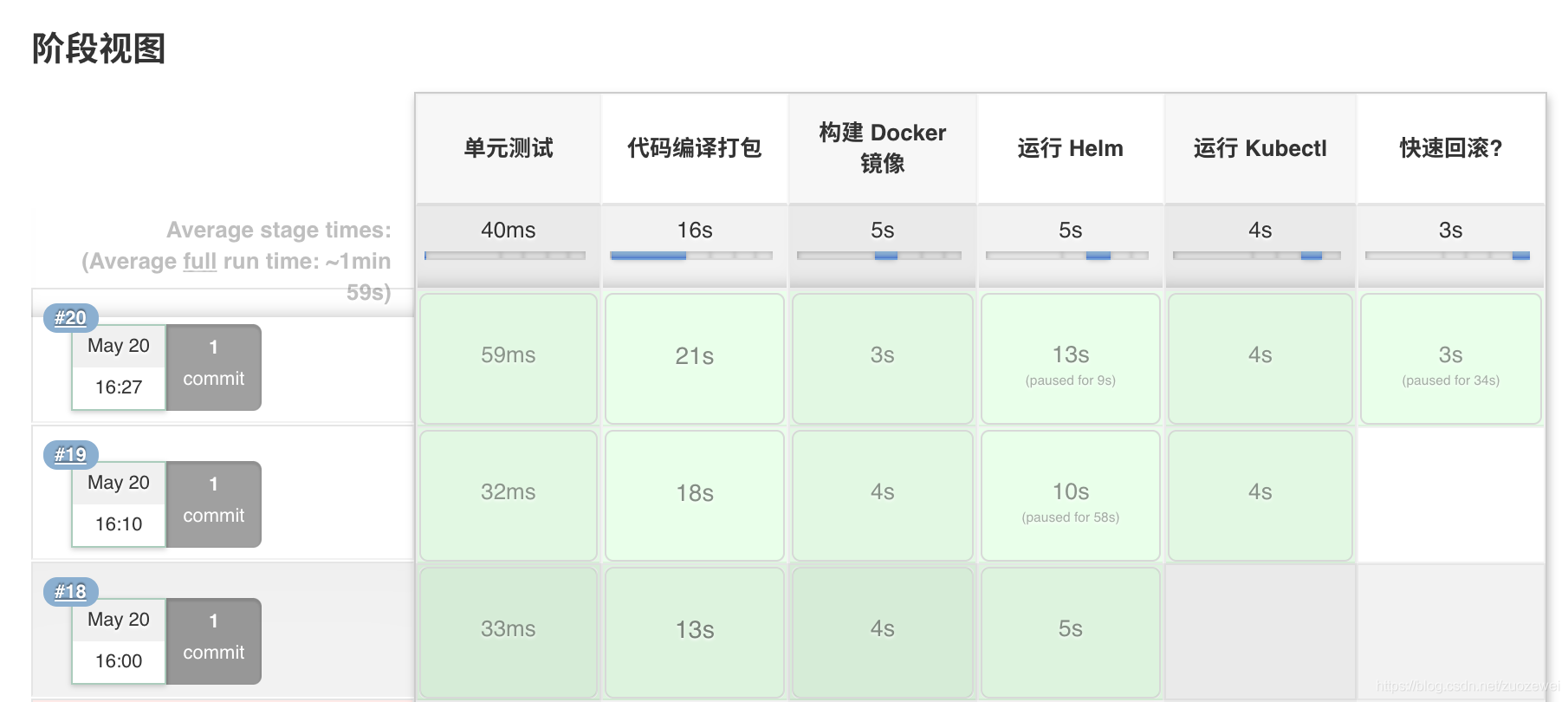
Task: Click the 运行 Kubectl column header
Action: click(x=1260, y=148)
